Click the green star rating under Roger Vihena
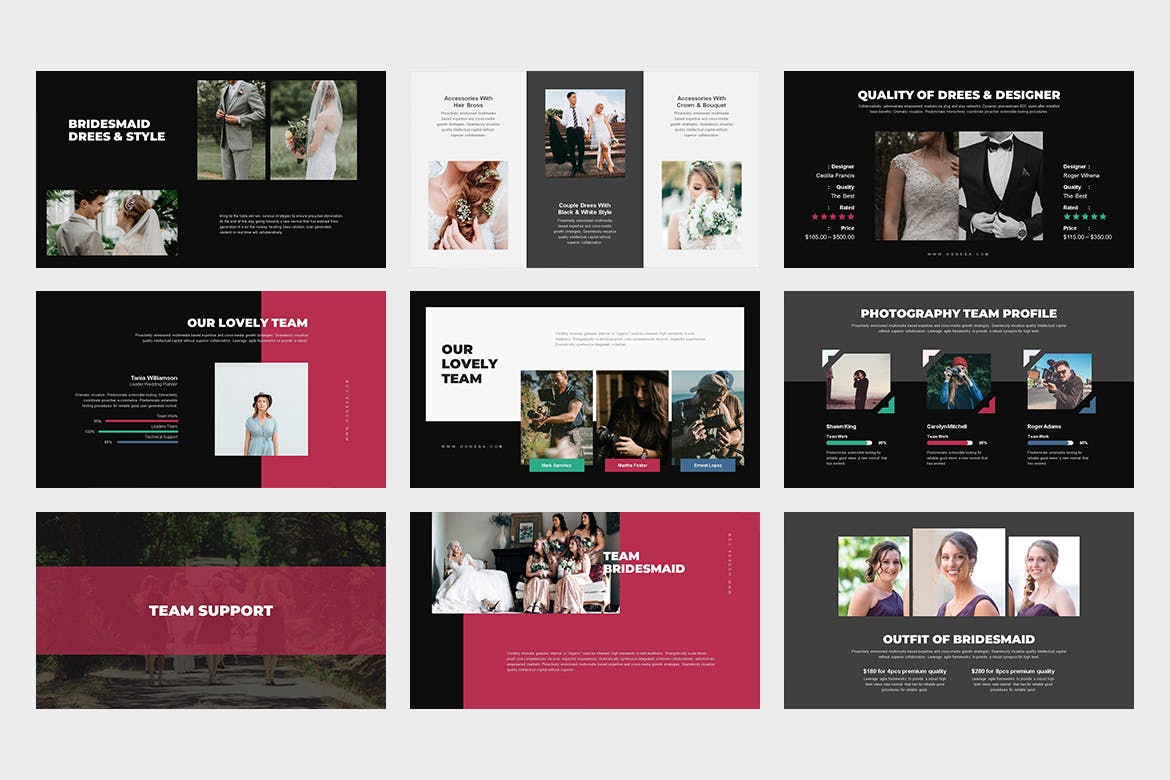 pyautogui.click(x=1084, y=217)
